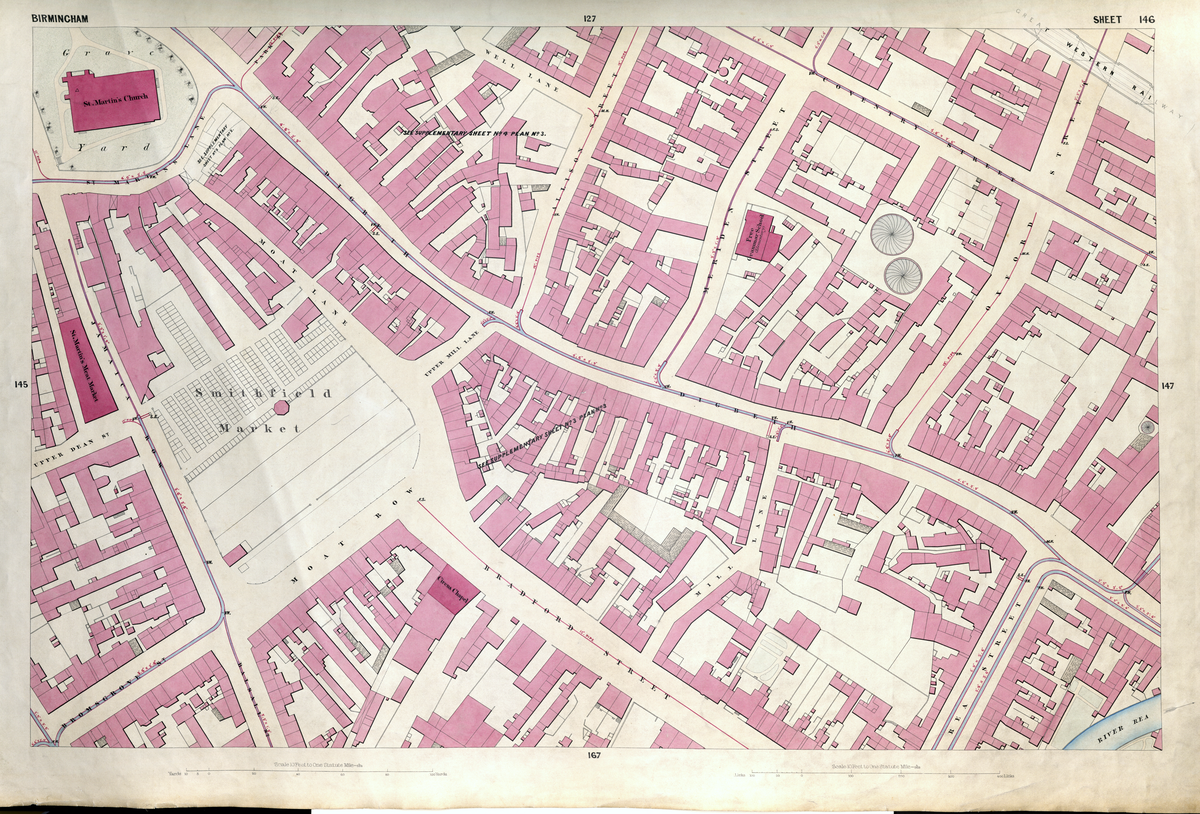
Task: Click the lower circular gasometer
Action: 903,274
